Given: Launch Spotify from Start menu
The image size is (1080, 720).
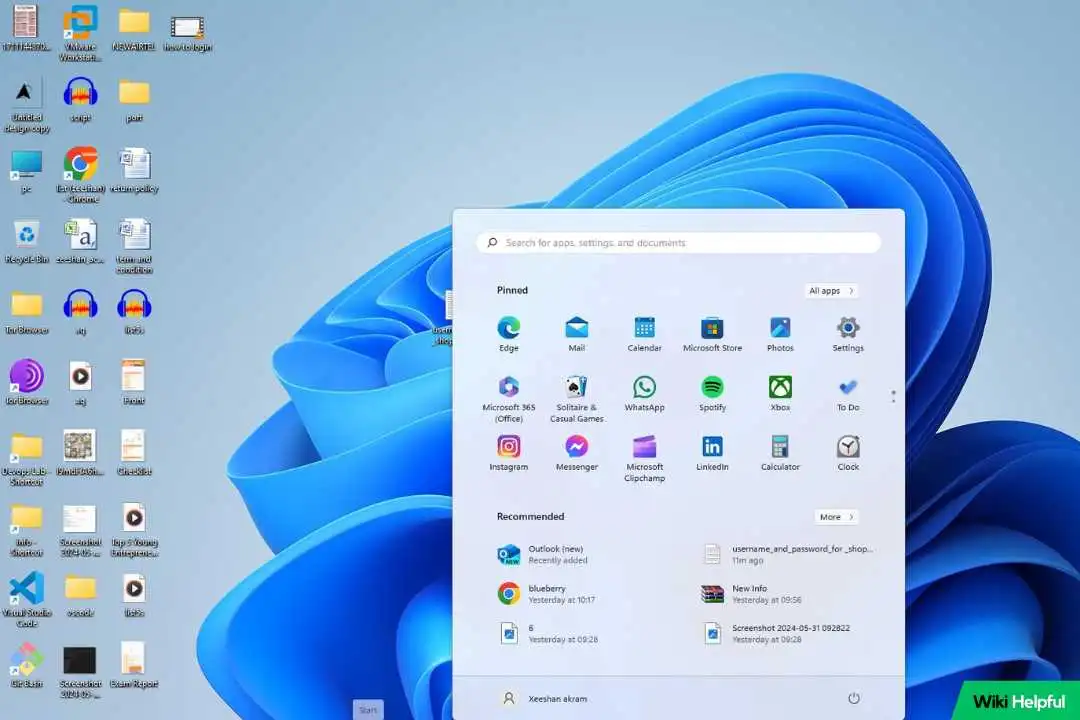Looking at the screenshot, I should [712, 394].
